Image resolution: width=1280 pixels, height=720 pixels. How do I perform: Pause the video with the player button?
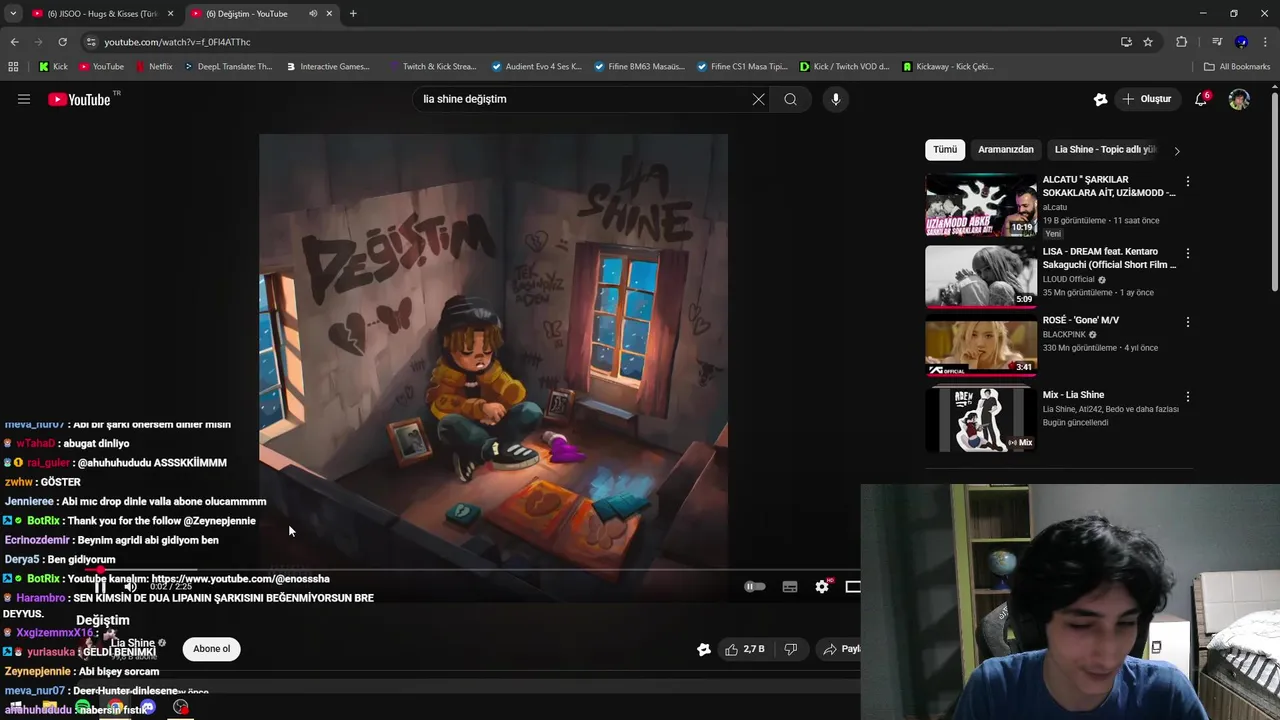(x=100, y=587)
